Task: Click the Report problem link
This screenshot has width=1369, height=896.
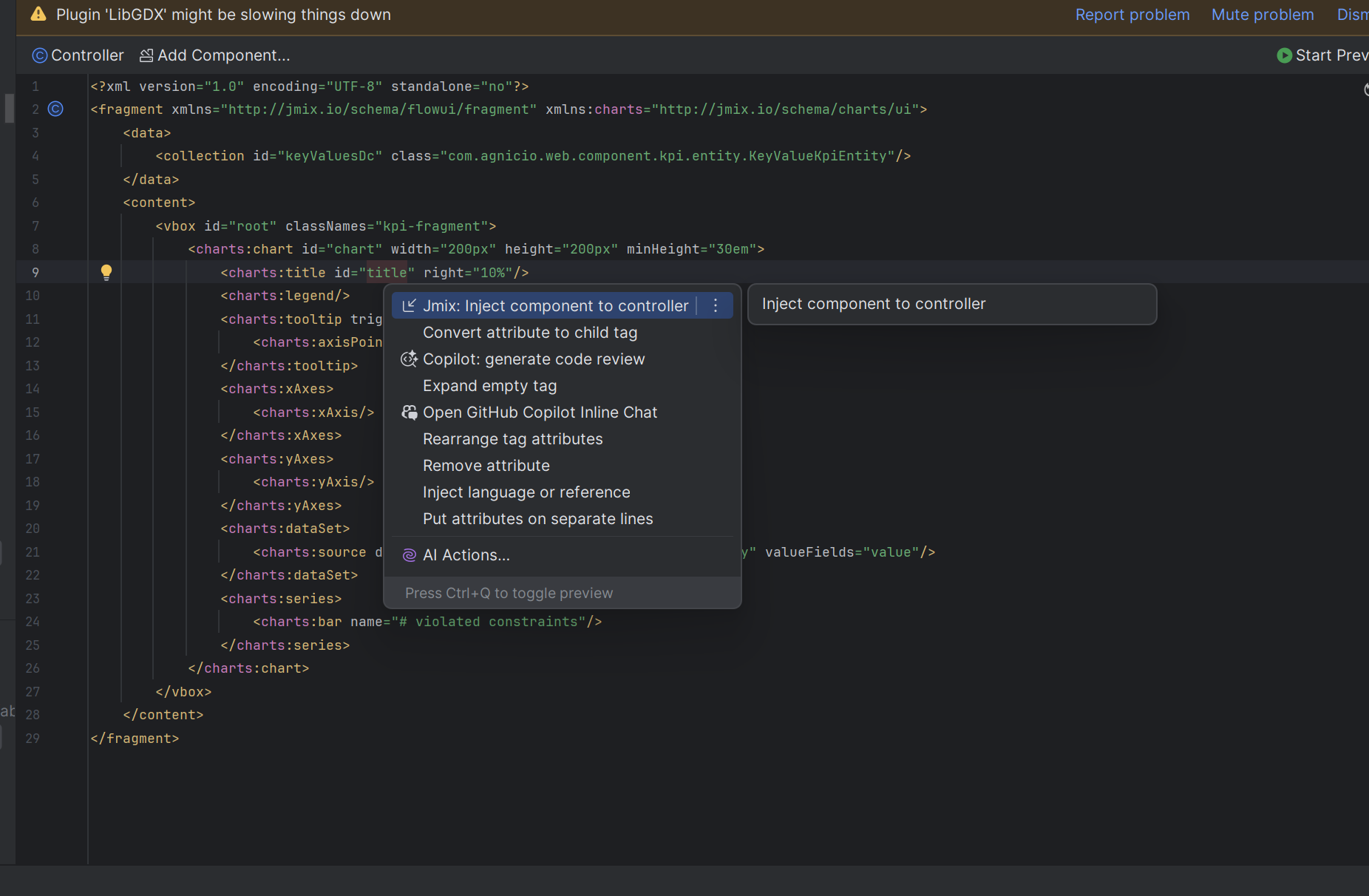Action: click(1132, 15)
